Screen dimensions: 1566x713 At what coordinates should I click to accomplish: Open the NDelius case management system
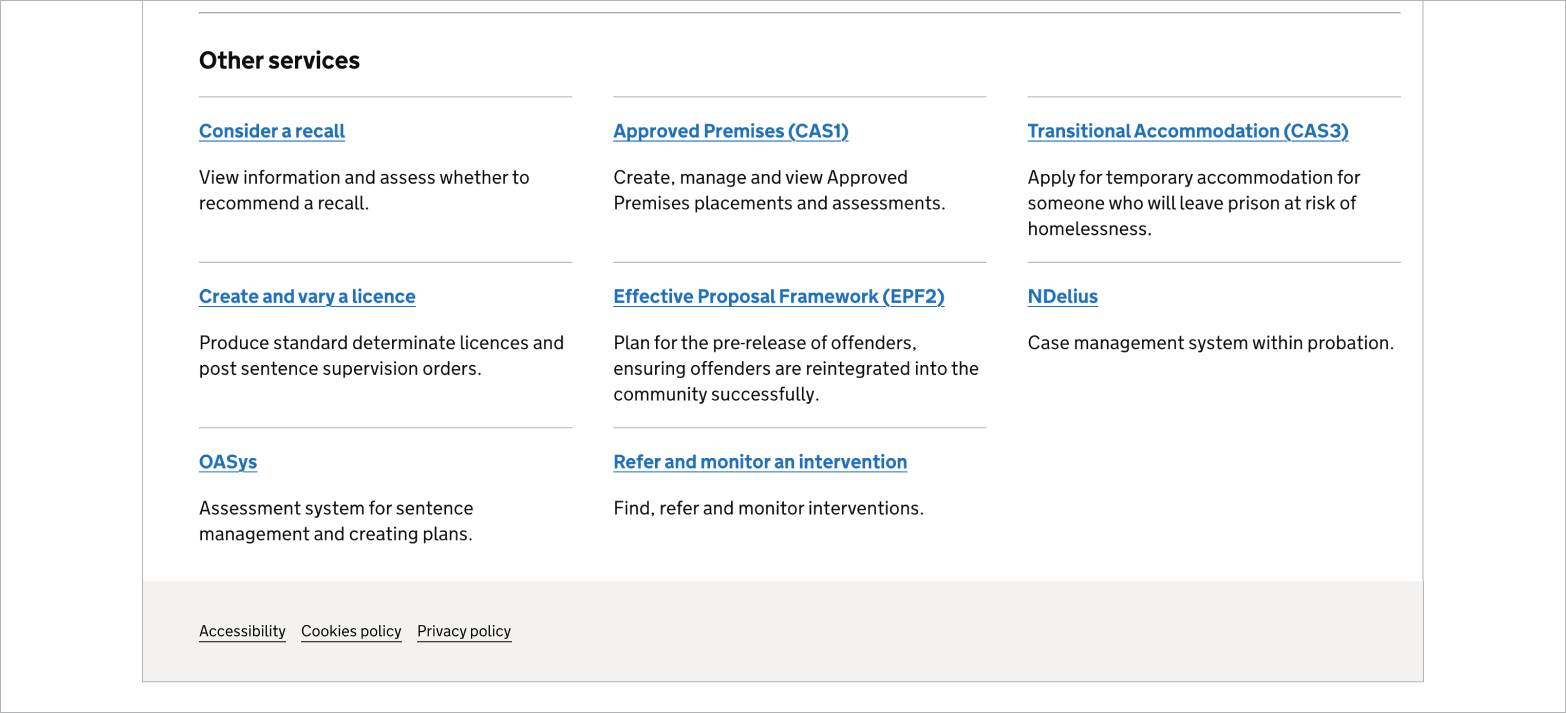tap(1062, 296)
